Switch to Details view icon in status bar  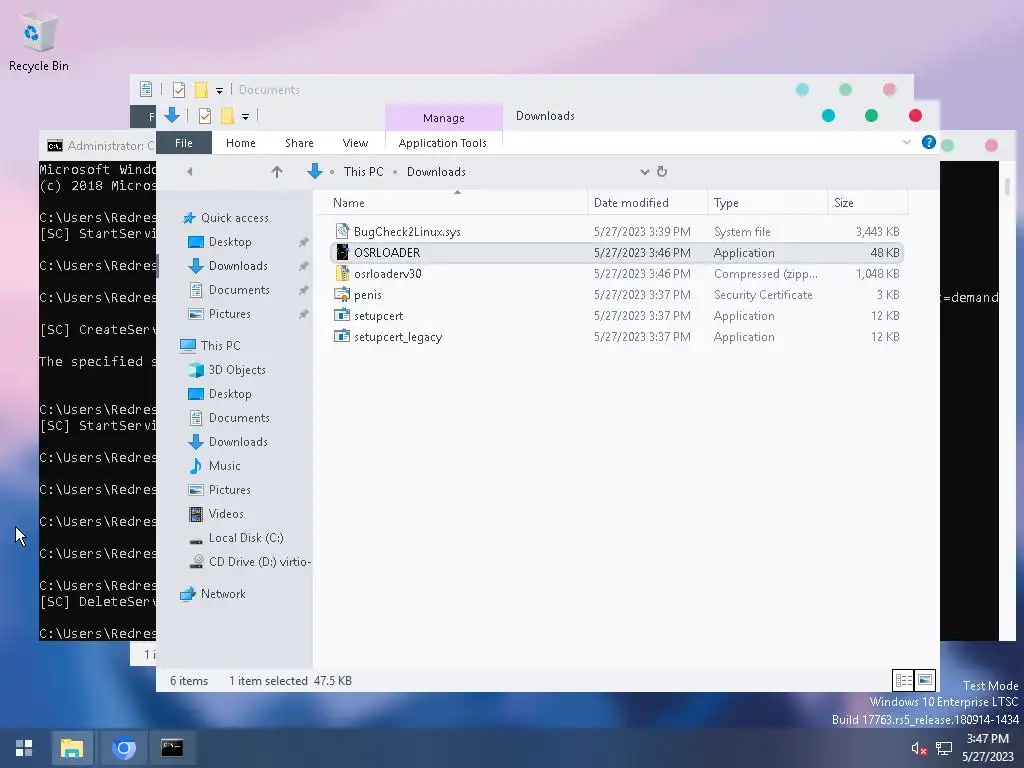coord(903,680)
